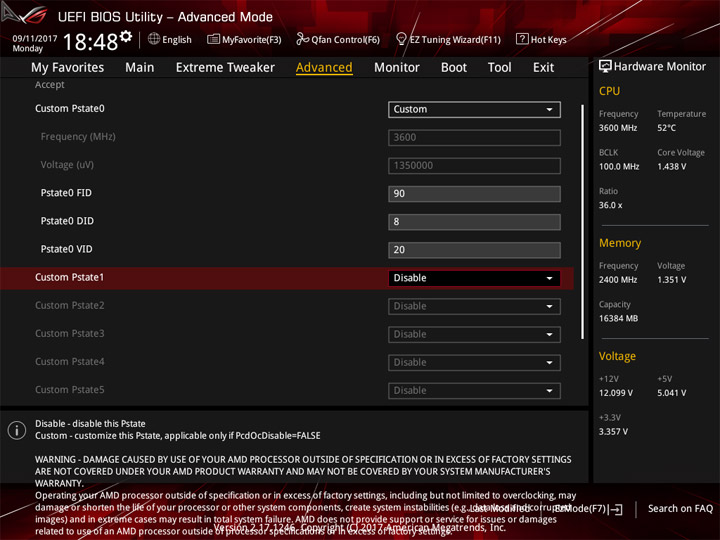Open the Custom Pstate5 dropdown
The image size is (720, 540).
(474, 391)
